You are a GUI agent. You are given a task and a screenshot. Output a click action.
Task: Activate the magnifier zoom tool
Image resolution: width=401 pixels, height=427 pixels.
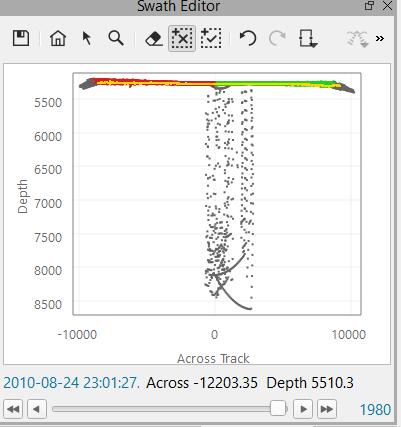[116, 38]
